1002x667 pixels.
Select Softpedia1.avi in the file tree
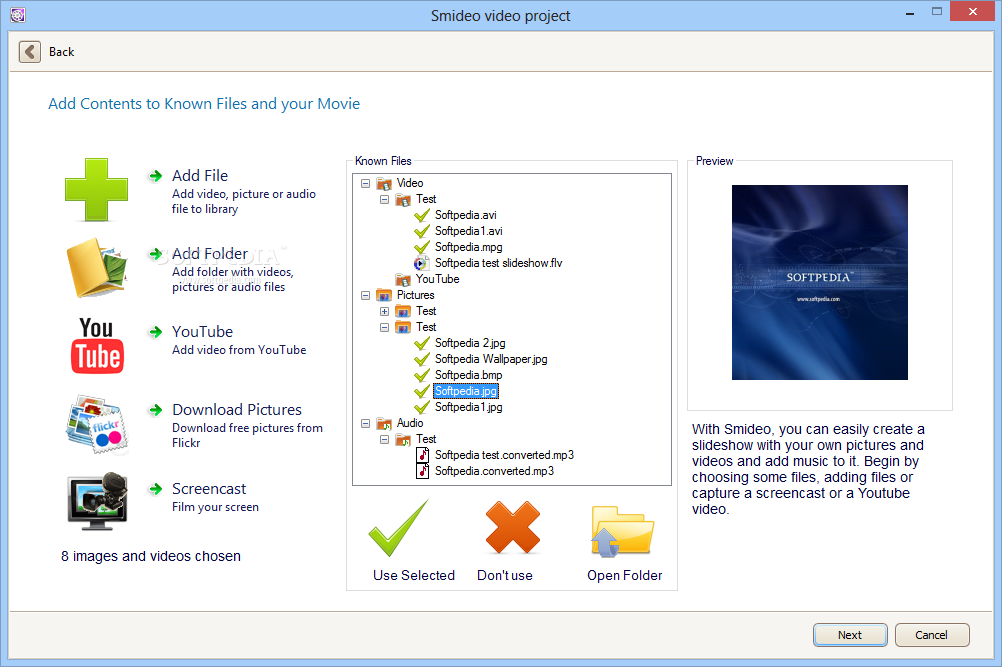(x=468, y=231)
